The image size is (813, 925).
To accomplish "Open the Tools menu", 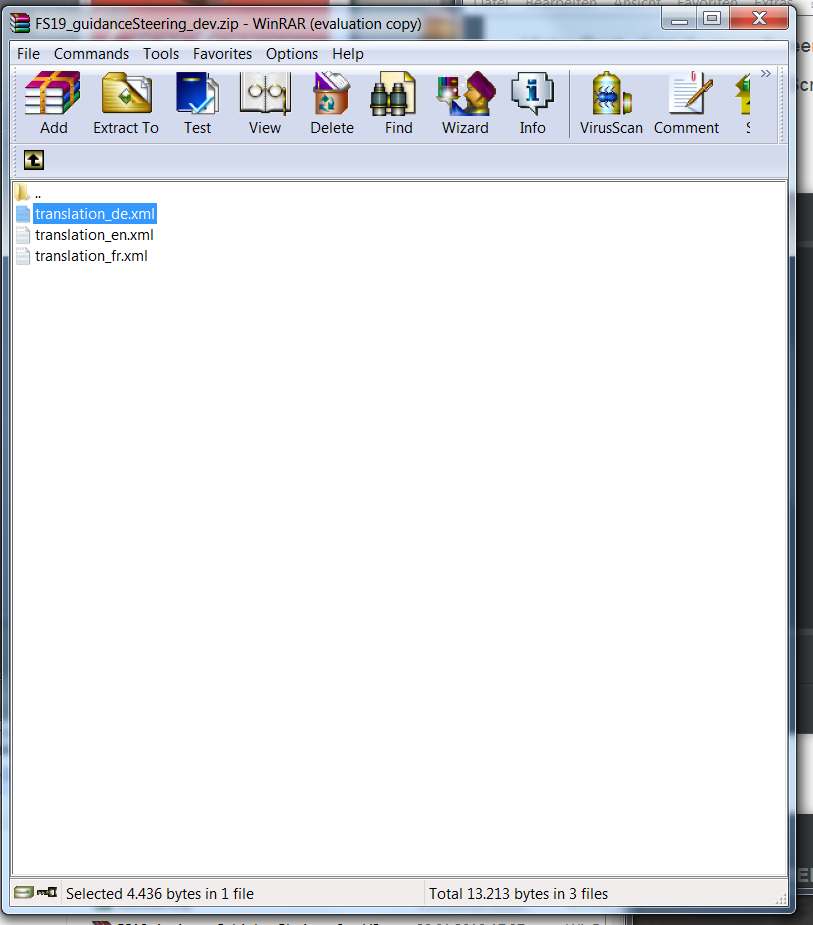I will point(161,54).
